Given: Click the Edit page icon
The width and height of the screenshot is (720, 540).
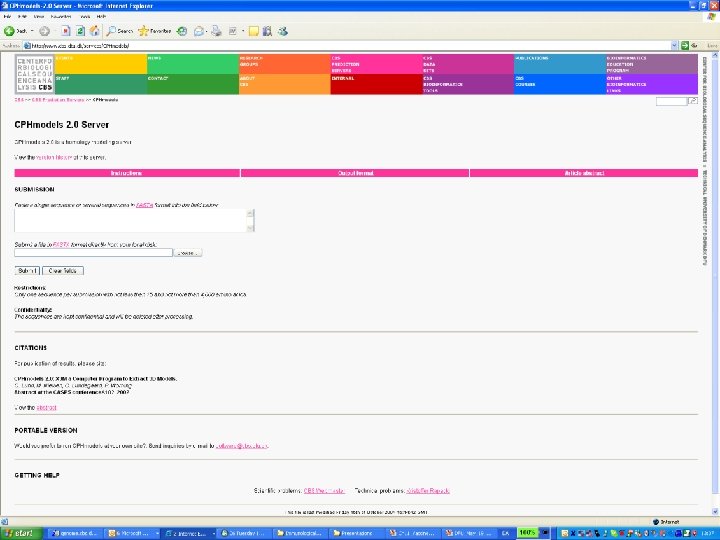Looking at the screenshot, I should pos(233,31).
